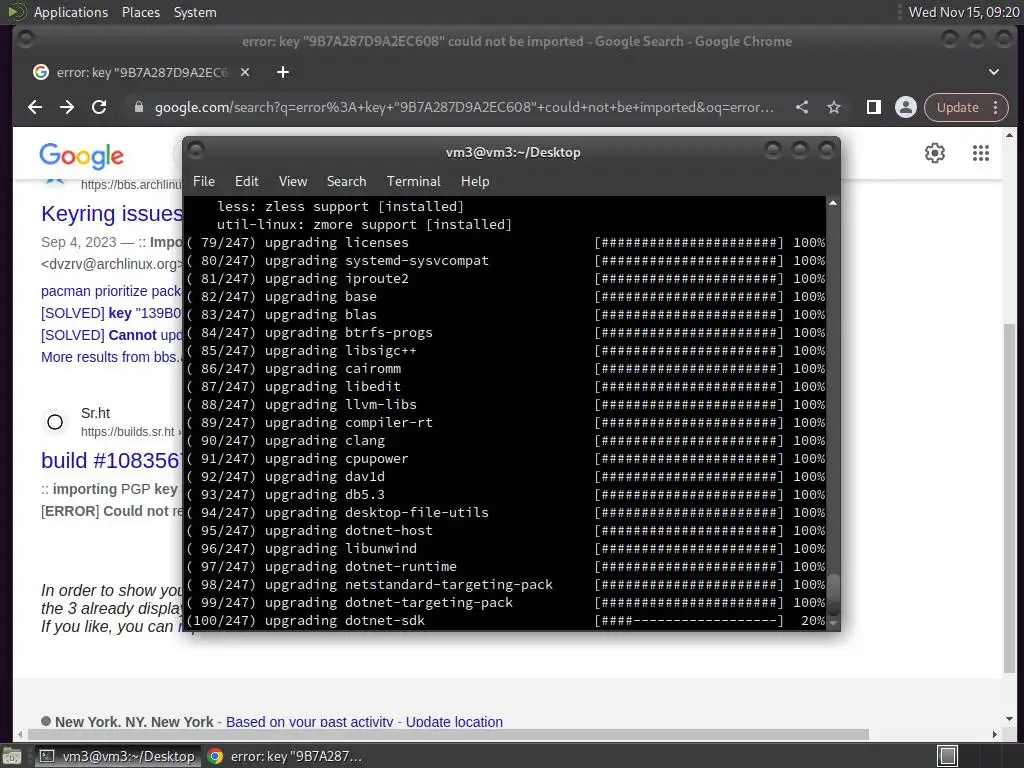1024x768 pixels.
Task: Click the terminal window menu icon in titlebar
Action: [196, 151]
